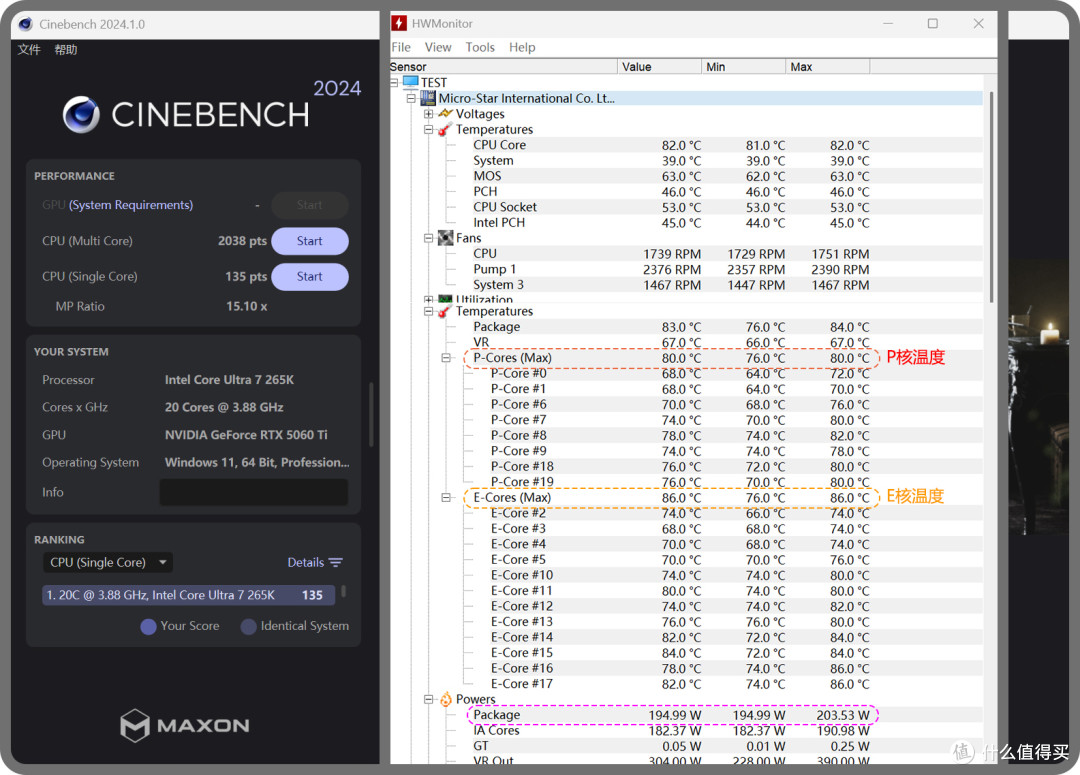Select the ranking entry Intel Core Ultra 7 265K

tap(189, 595)
